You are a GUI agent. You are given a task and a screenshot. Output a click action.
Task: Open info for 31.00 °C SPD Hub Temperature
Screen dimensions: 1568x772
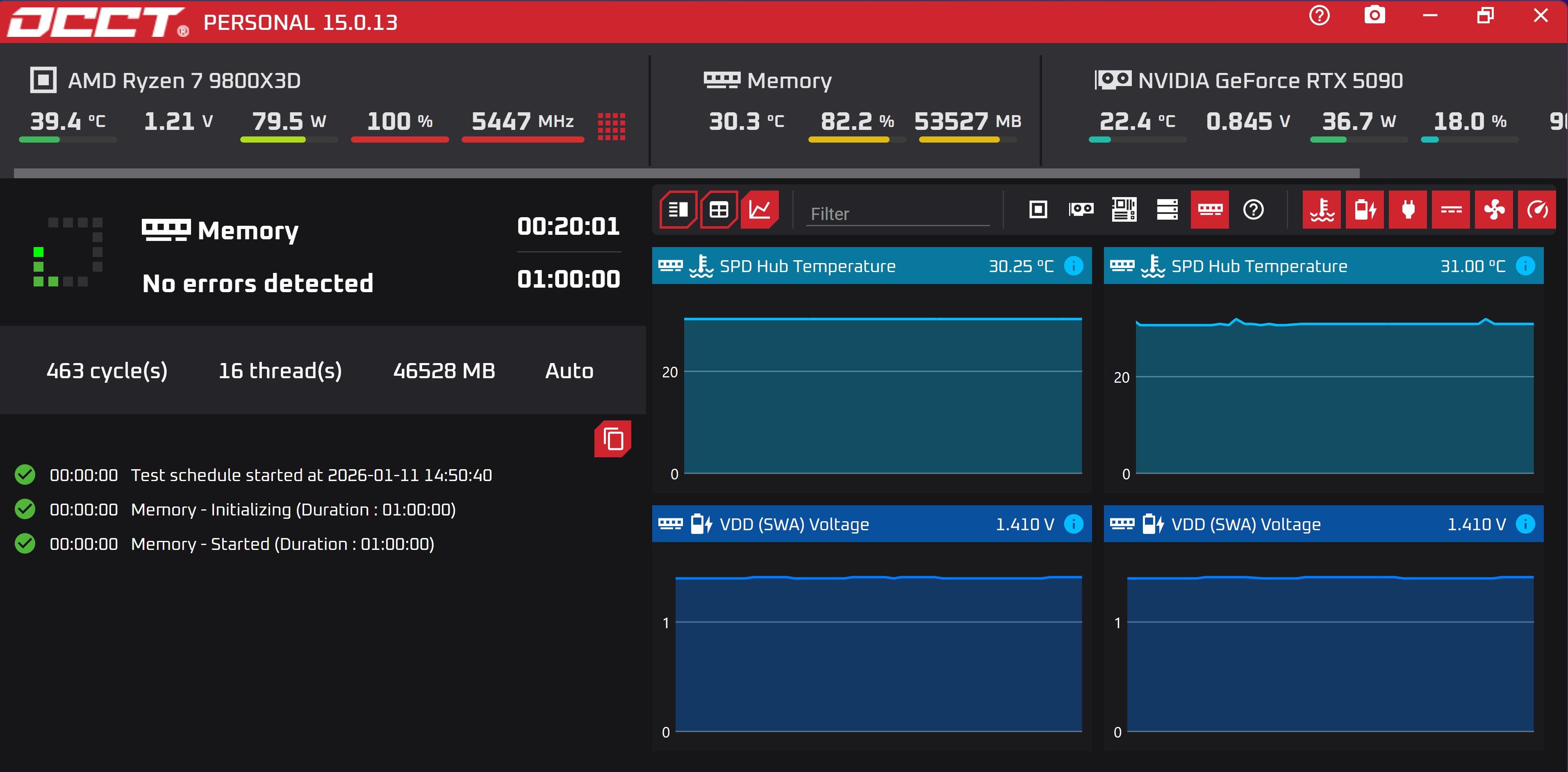(x=1525, y=266)
